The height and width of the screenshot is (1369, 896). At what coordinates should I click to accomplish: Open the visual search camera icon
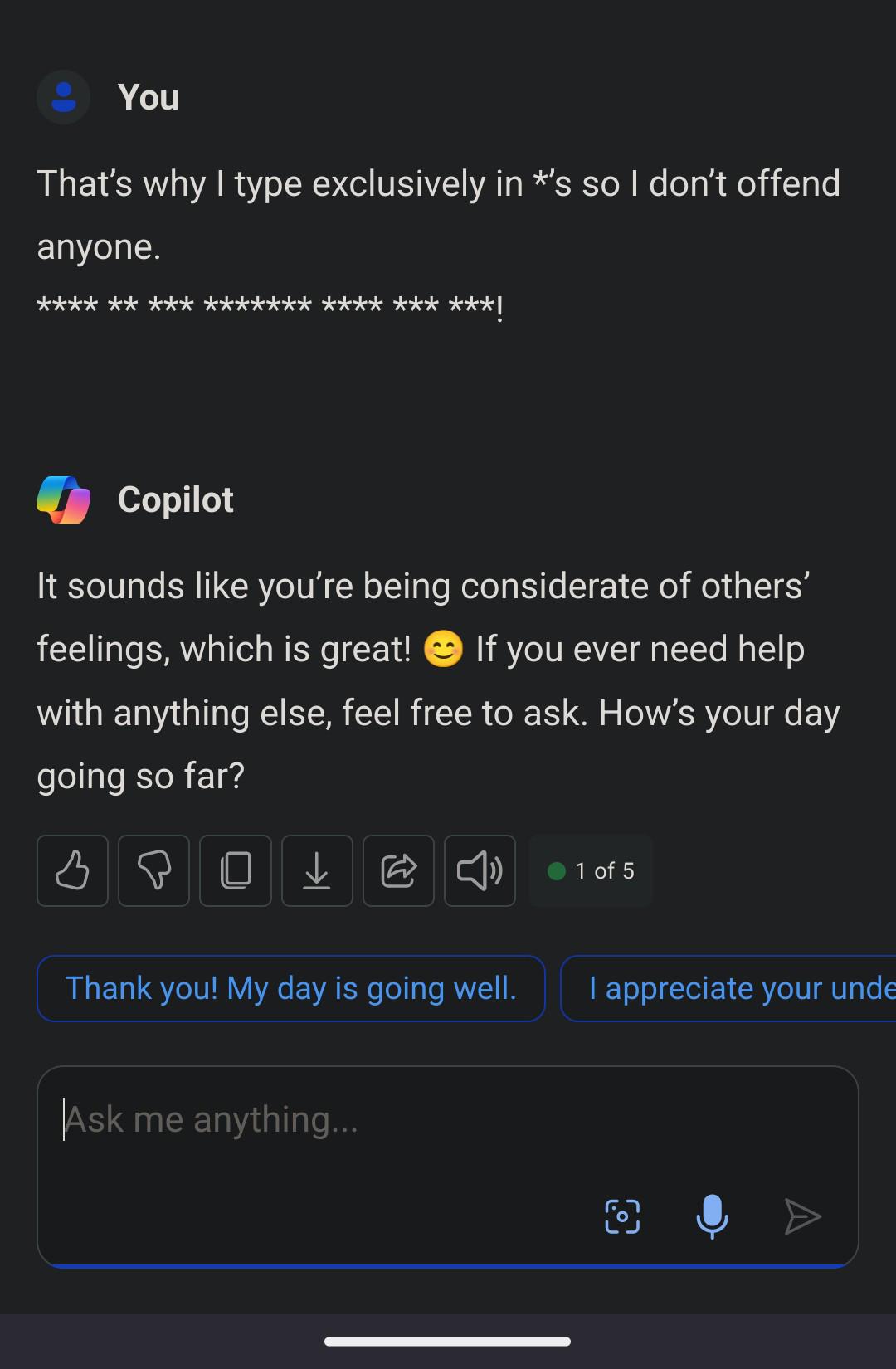[622, 1216]
